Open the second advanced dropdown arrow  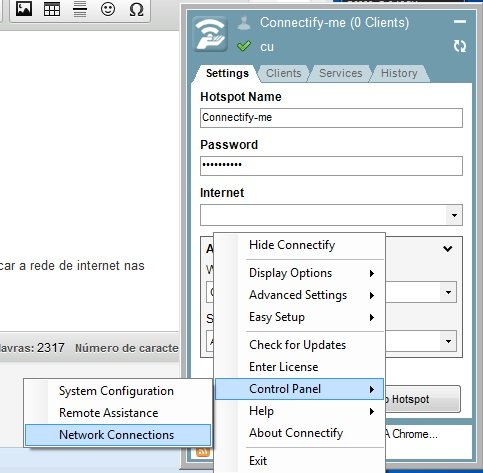pyautogui.click(x=448, y=341)
